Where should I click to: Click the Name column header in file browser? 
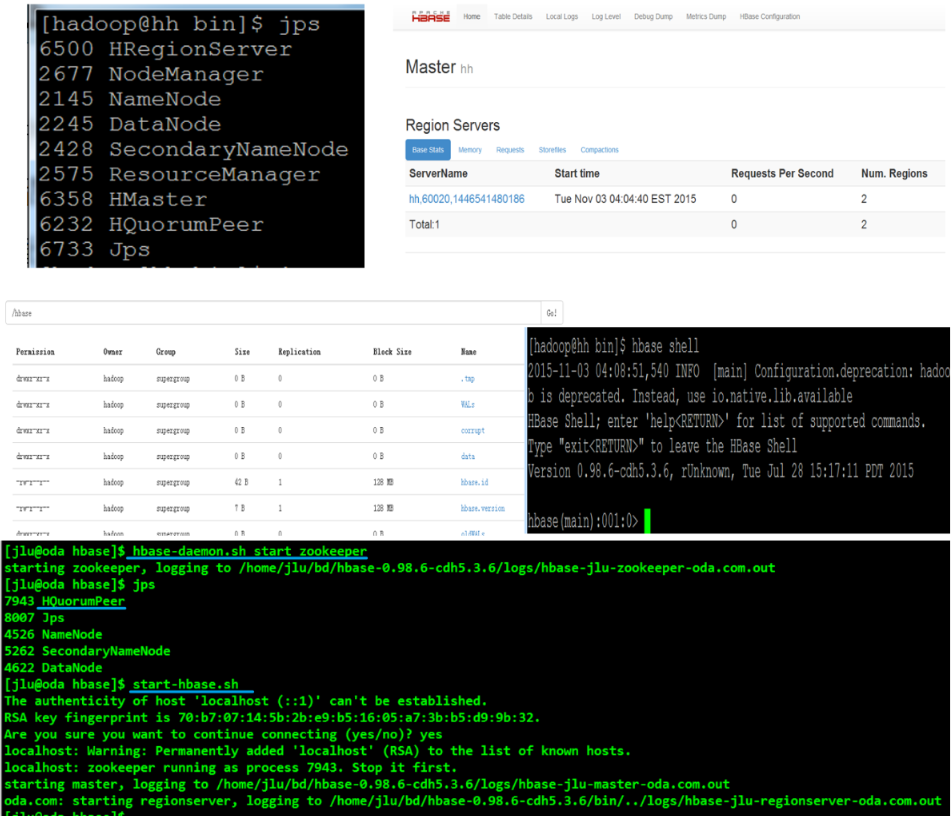pos(468,352)
